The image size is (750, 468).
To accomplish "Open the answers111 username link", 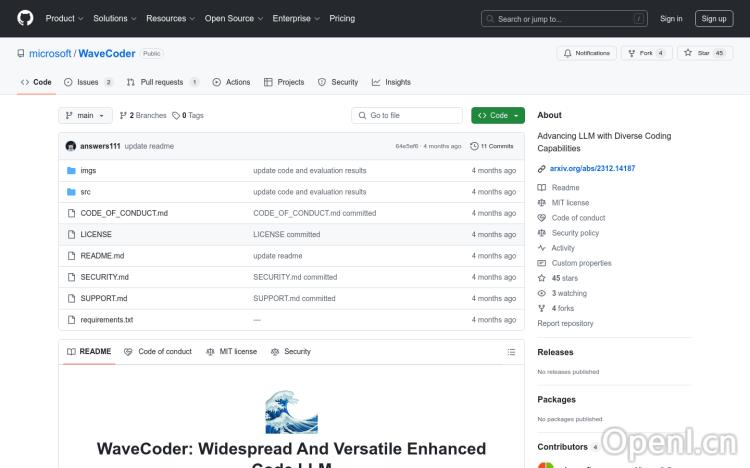I will 100,146.
